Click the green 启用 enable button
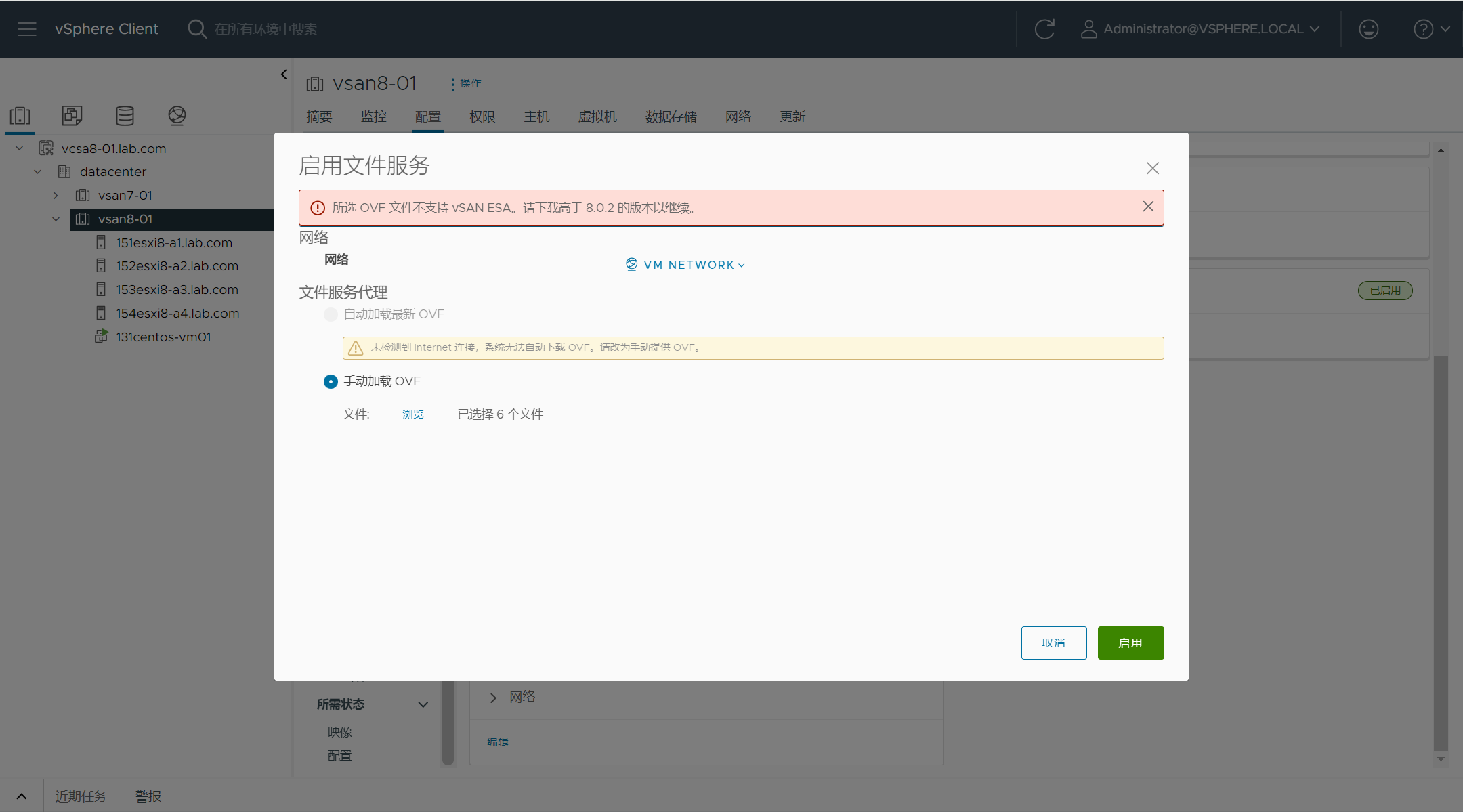The height and width of the screenshot is (812, 1463). click(x=1130, y=643)
